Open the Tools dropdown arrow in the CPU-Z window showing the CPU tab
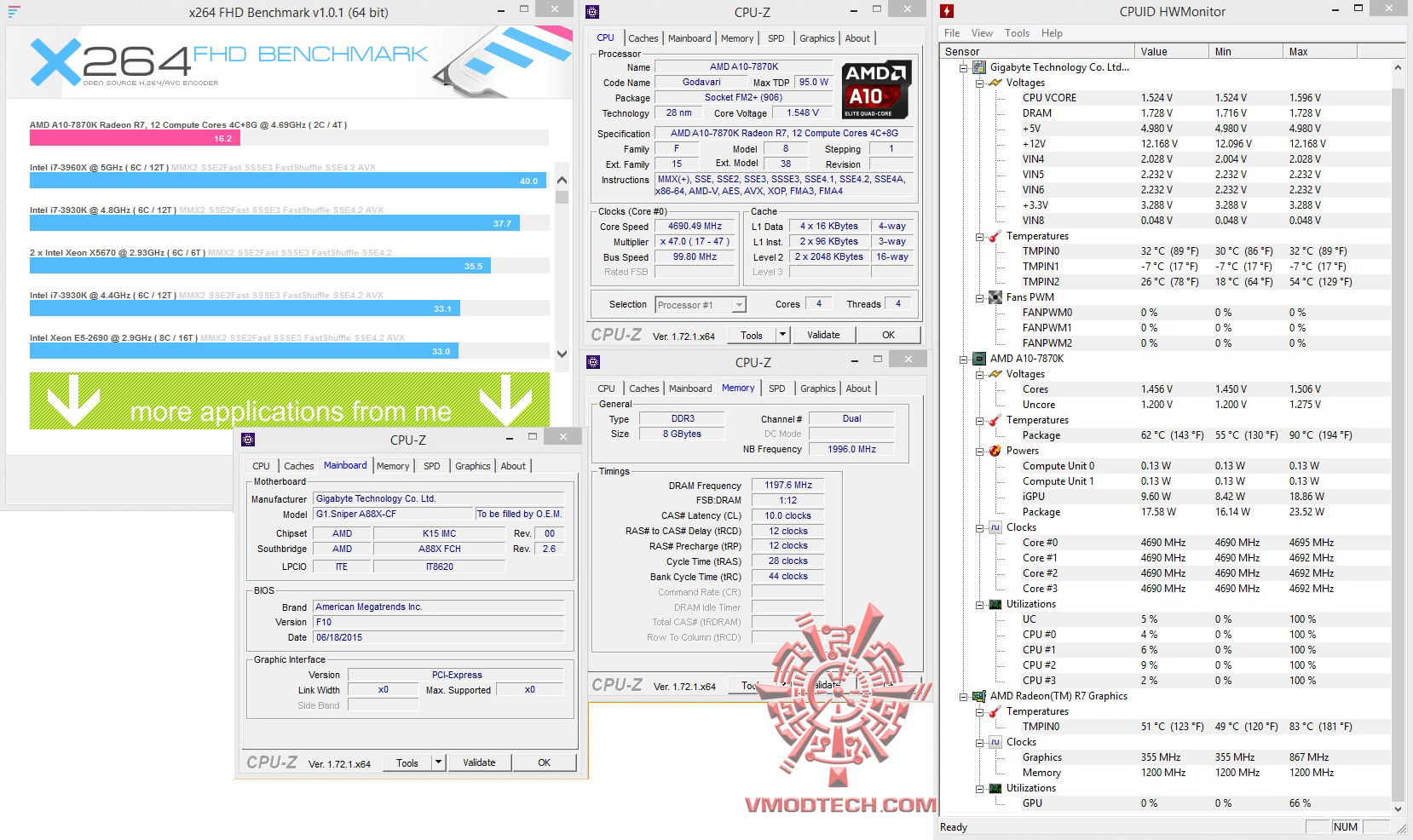Image resolution: width=1413 pixels, height=840 pixels. click(782, 335)
